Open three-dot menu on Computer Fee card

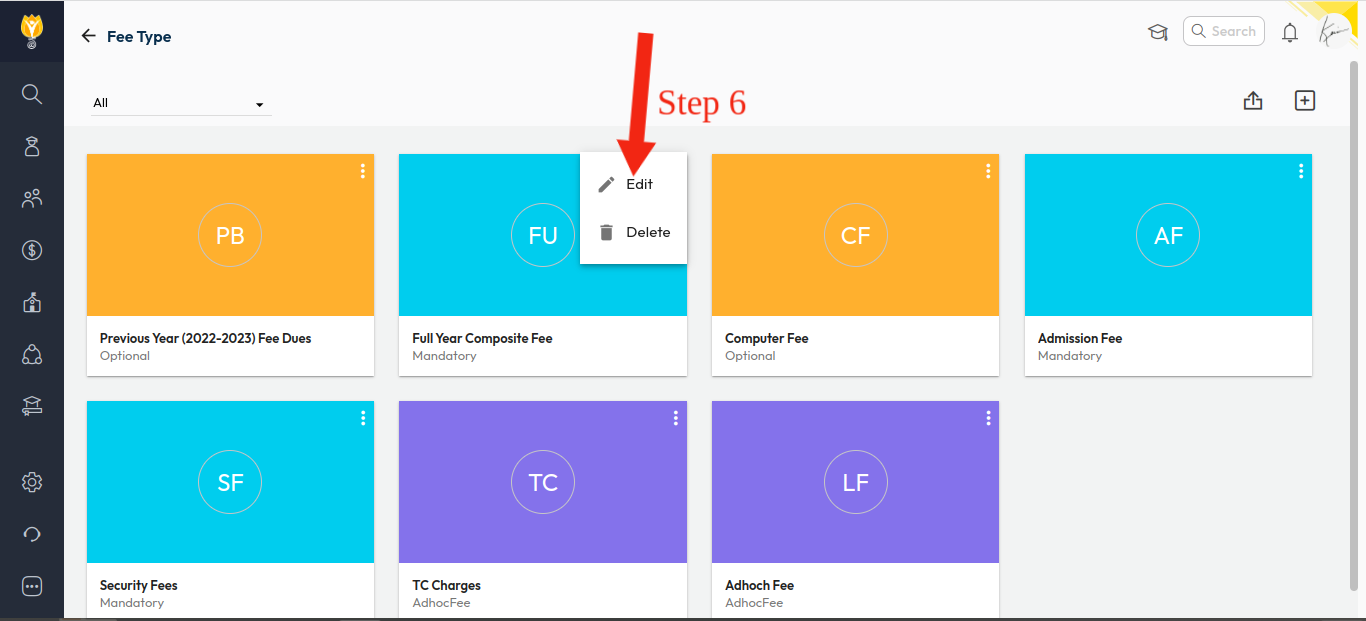pyautogui.click(x=988, y=171)
